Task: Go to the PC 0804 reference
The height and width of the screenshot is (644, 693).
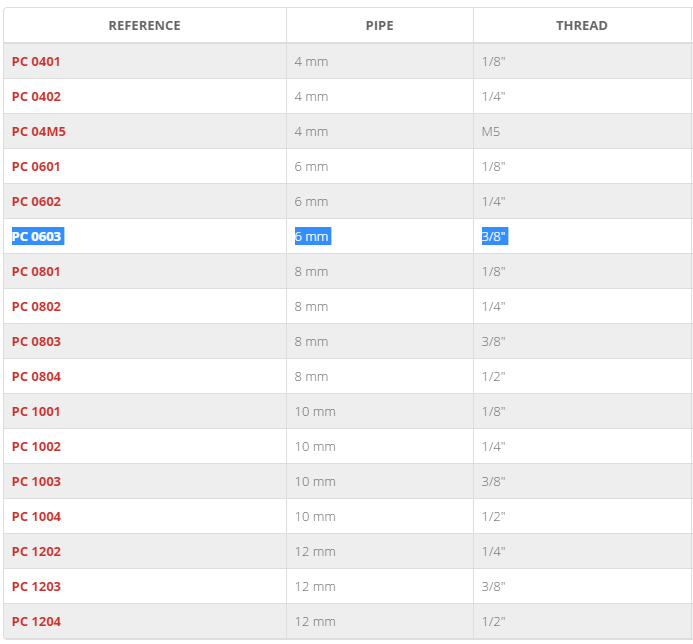Action: coord(36,377)
